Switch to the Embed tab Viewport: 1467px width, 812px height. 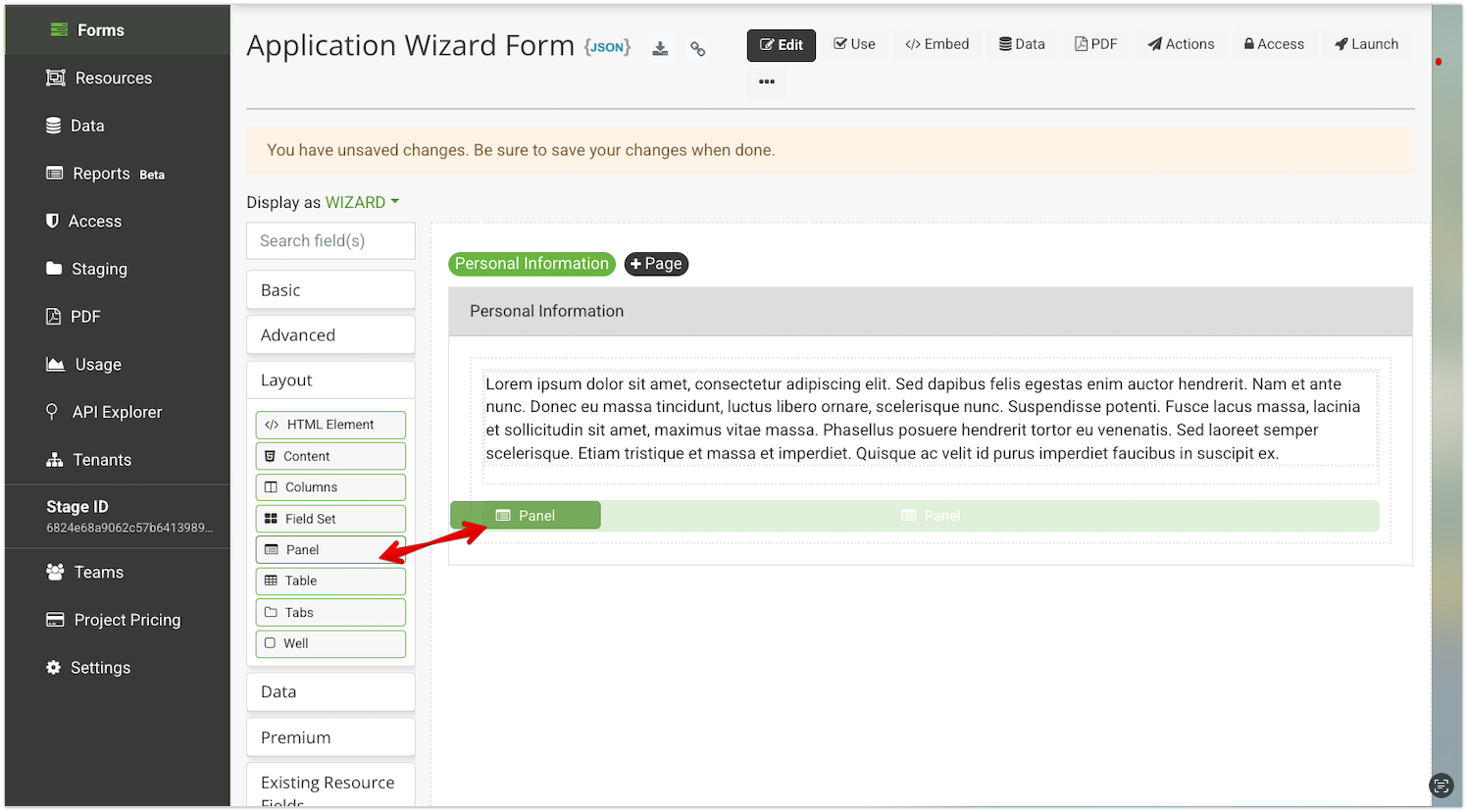(936, 44)
